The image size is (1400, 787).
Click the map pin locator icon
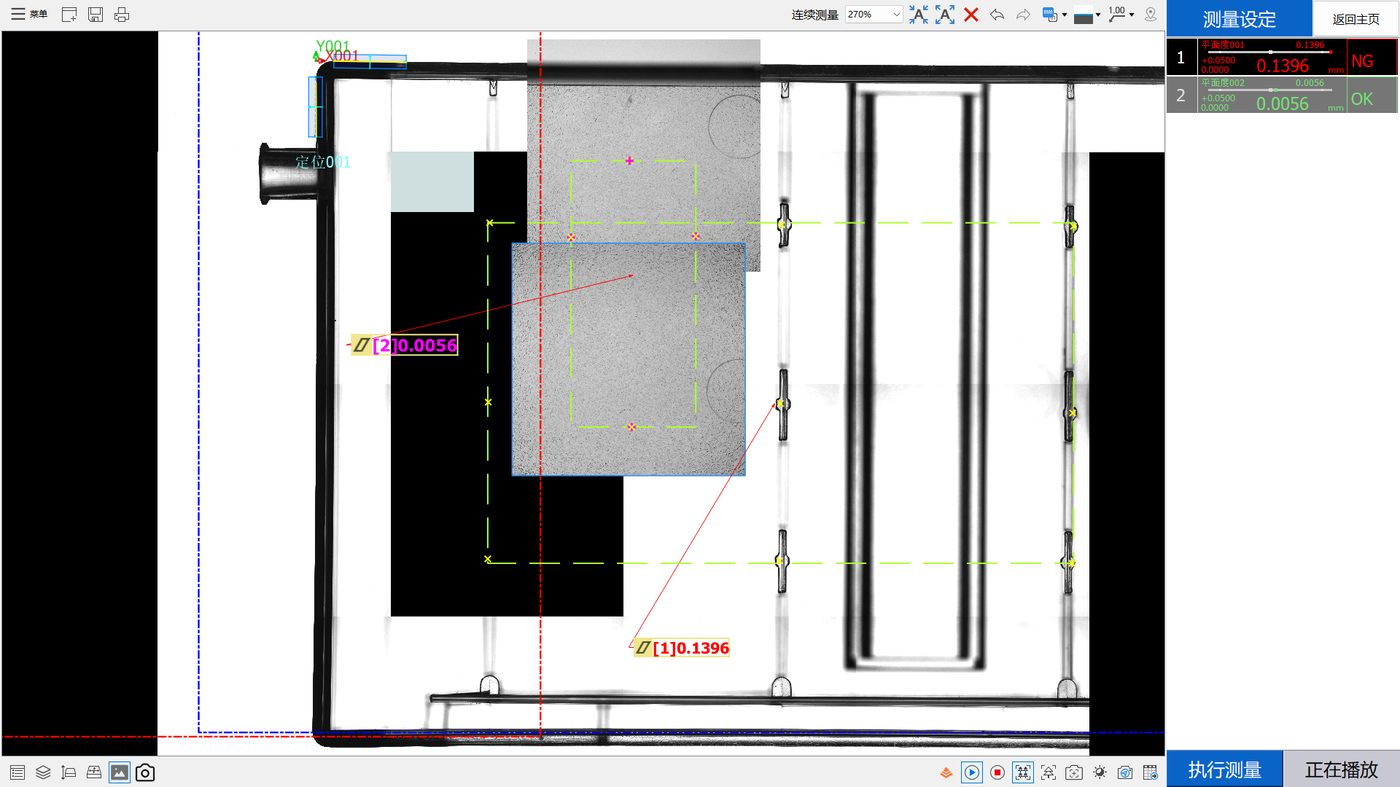click(1150, 14)
